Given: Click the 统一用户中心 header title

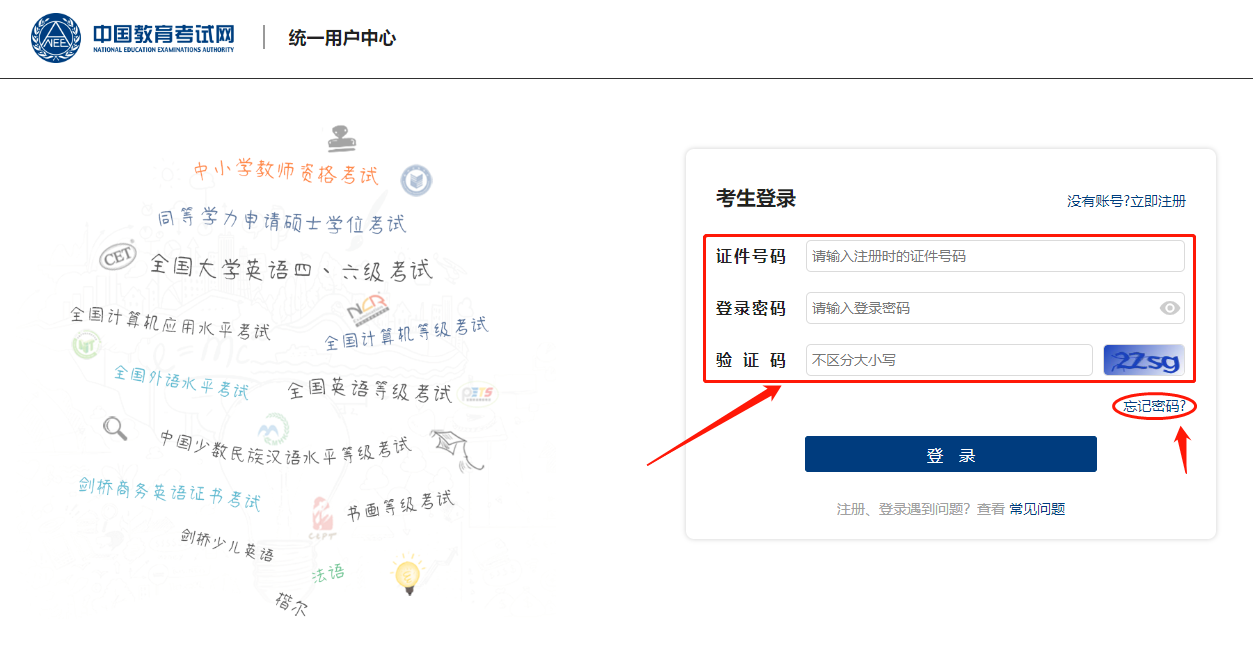Looking at the screenshot, I should tap(342, 38).
